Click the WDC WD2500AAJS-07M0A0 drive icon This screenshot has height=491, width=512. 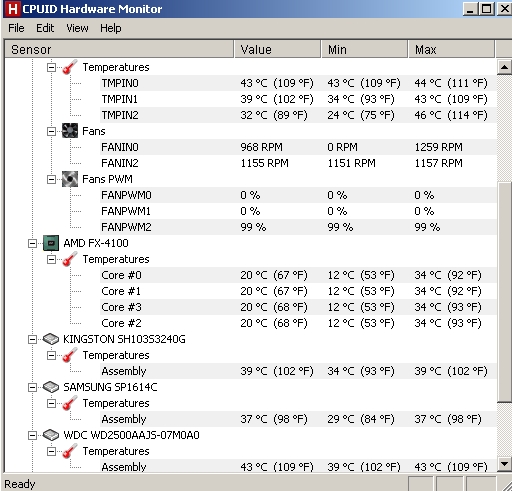click(51, 435)
